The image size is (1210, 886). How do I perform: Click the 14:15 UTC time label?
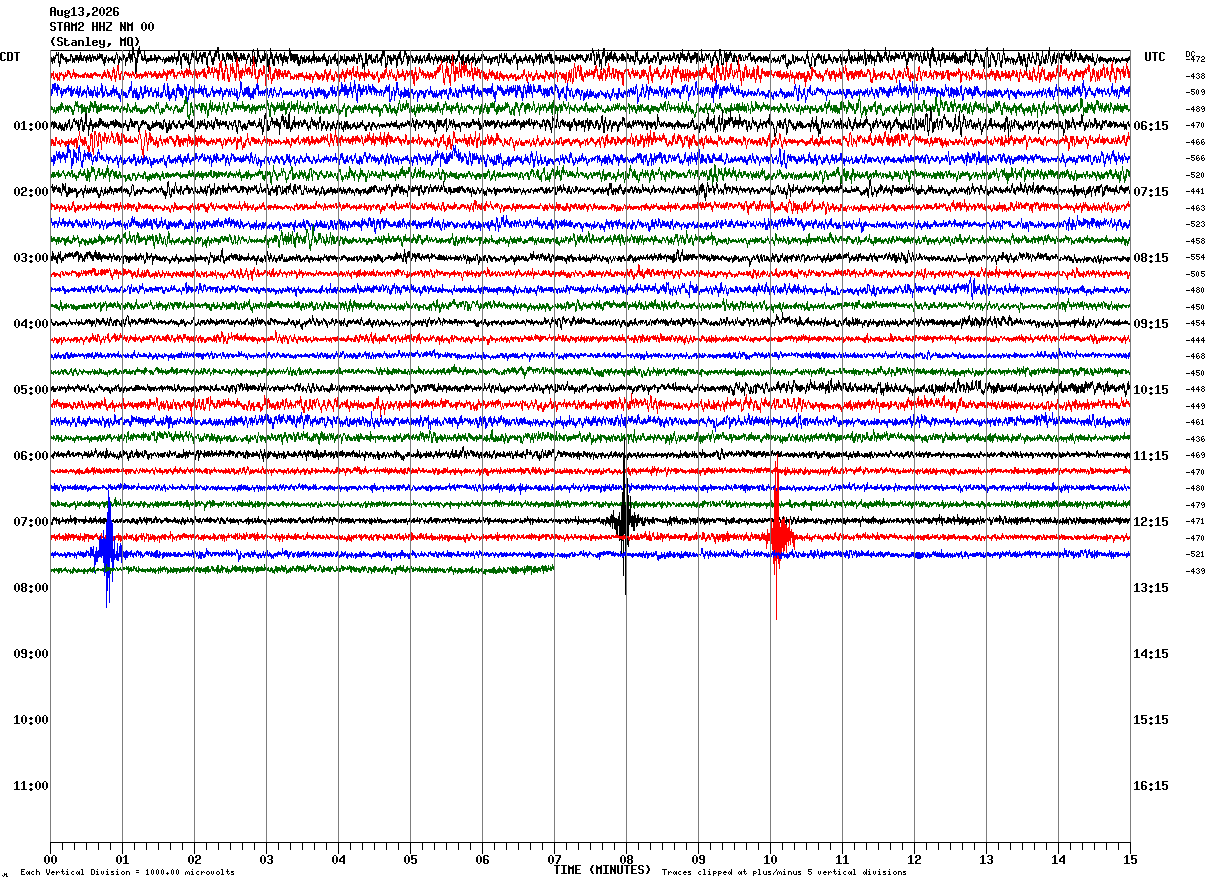[x=1152, y=654]
